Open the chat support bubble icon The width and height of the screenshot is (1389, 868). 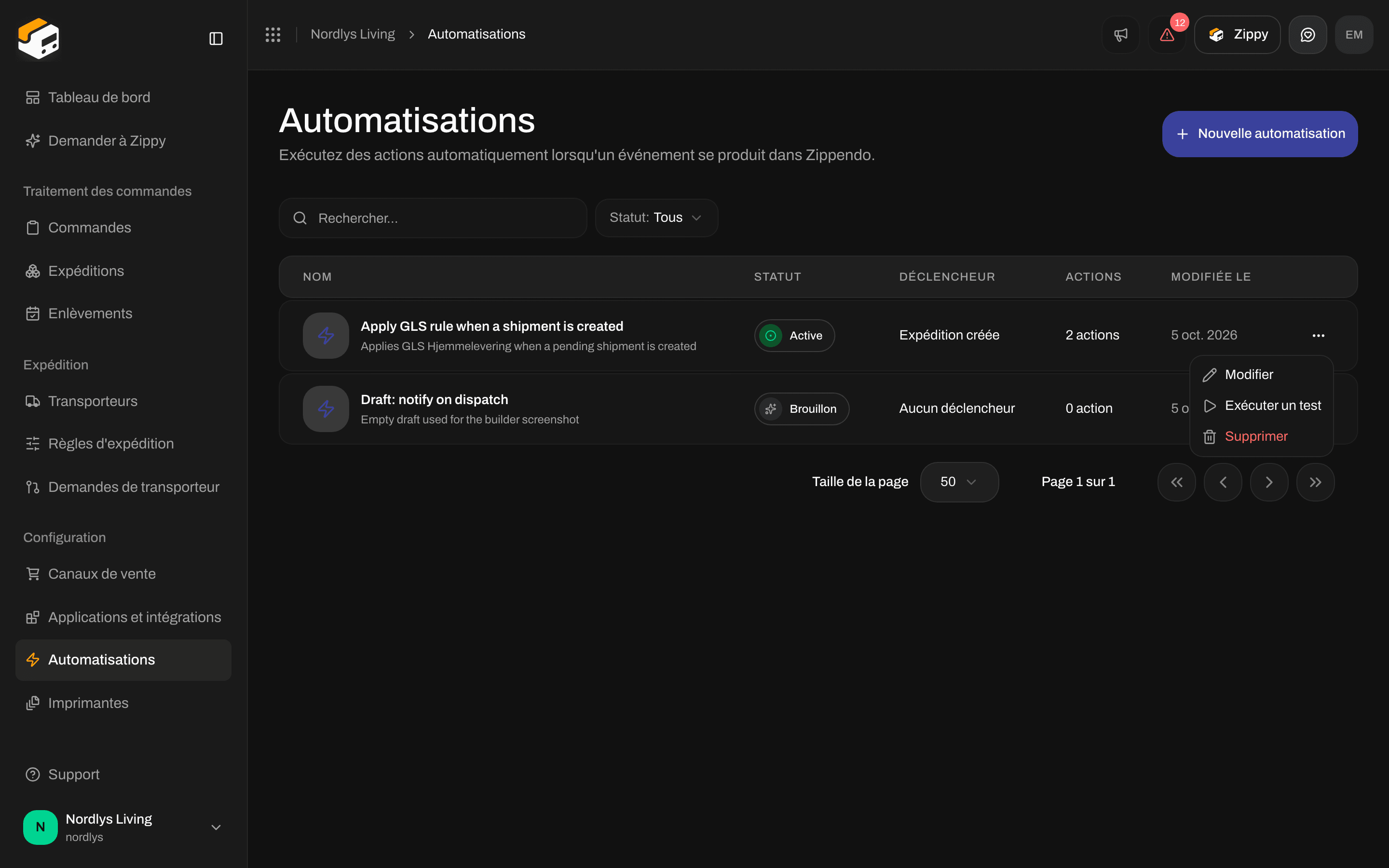coord(1307,34)
